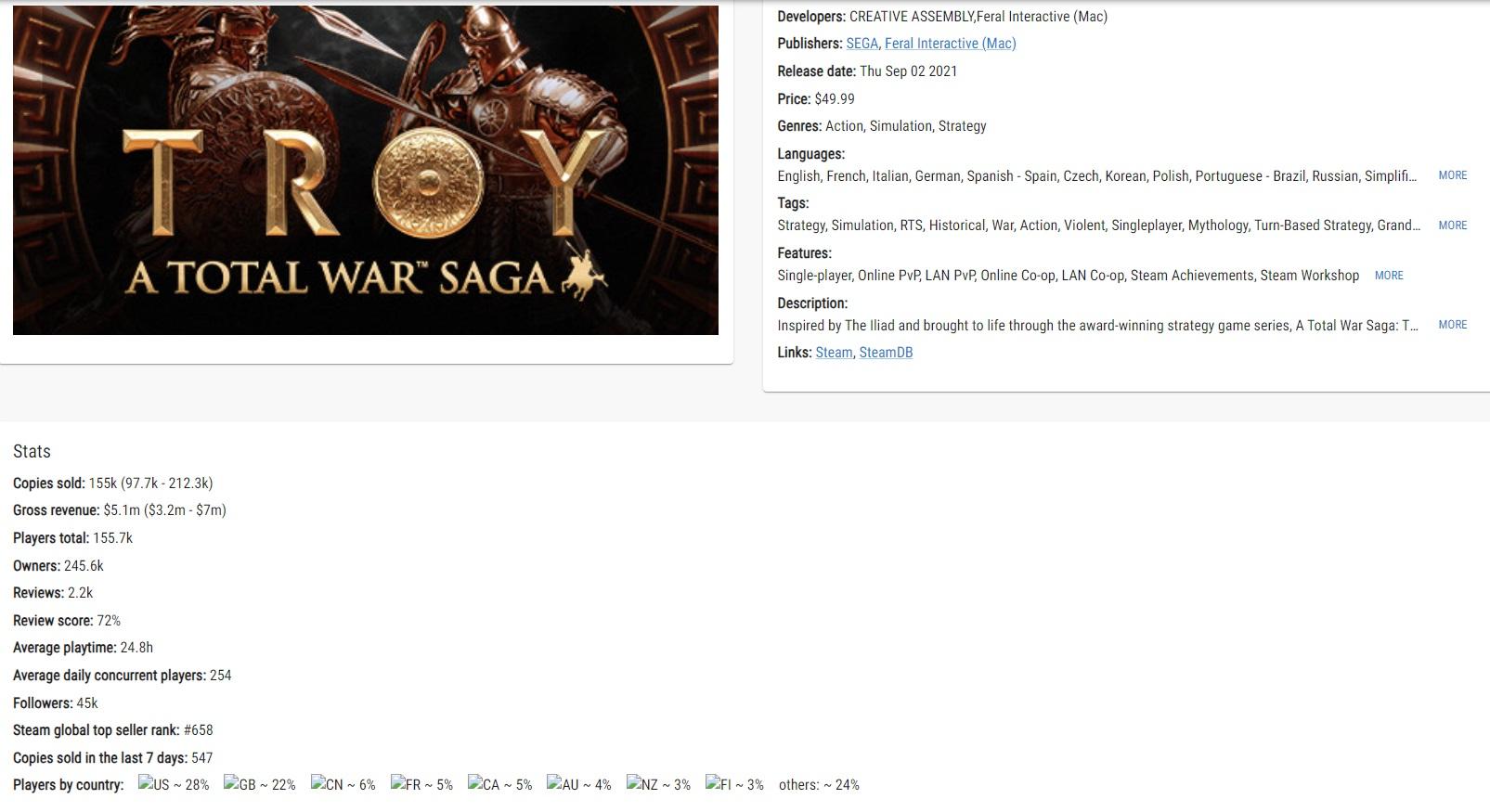Expand languages list with MORE
Image resolution: width=1490 pixels, height=812 pixels.
(1453, 175)
